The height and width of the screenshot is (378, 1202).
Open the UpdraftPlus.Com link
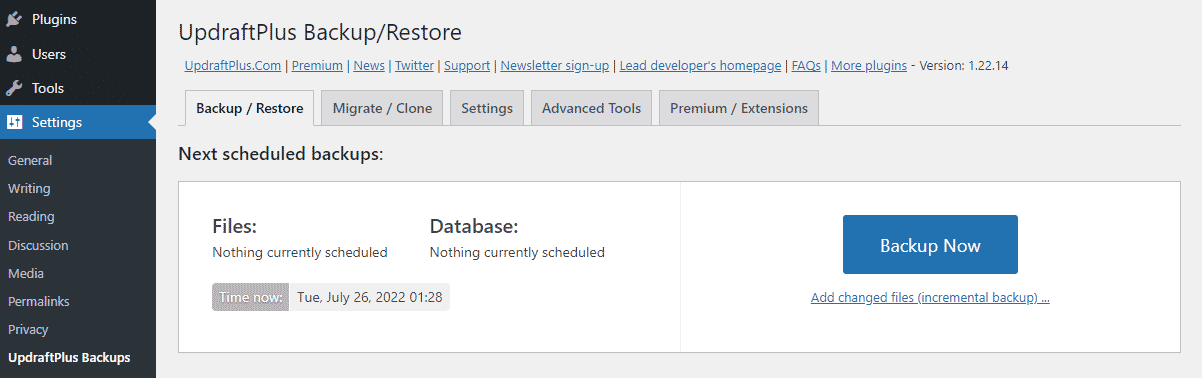pyautogui.click(x=234, y=66)
